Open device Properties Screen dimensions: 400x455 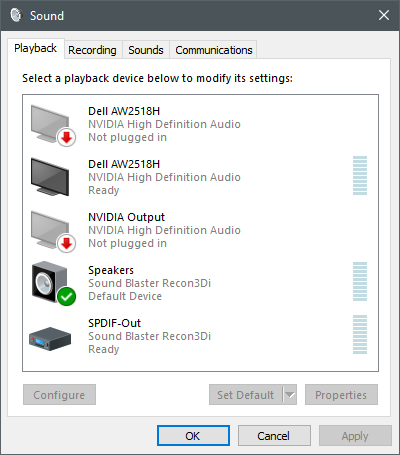pyautogui.click(x=341, y=395)
